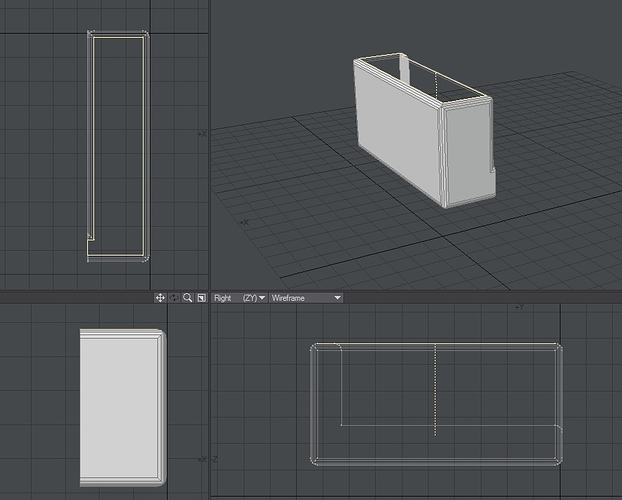Open the Right (ZY) view dropdown
The width and height of the screenshot is (622, 500).
[x=239, y=298]
